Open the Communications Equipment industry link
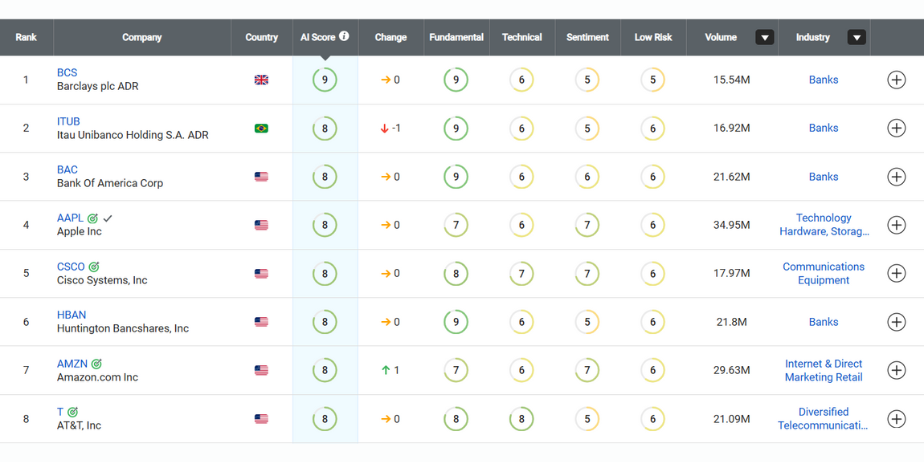Viewport: 924px width, 462px height. point(823,273)
